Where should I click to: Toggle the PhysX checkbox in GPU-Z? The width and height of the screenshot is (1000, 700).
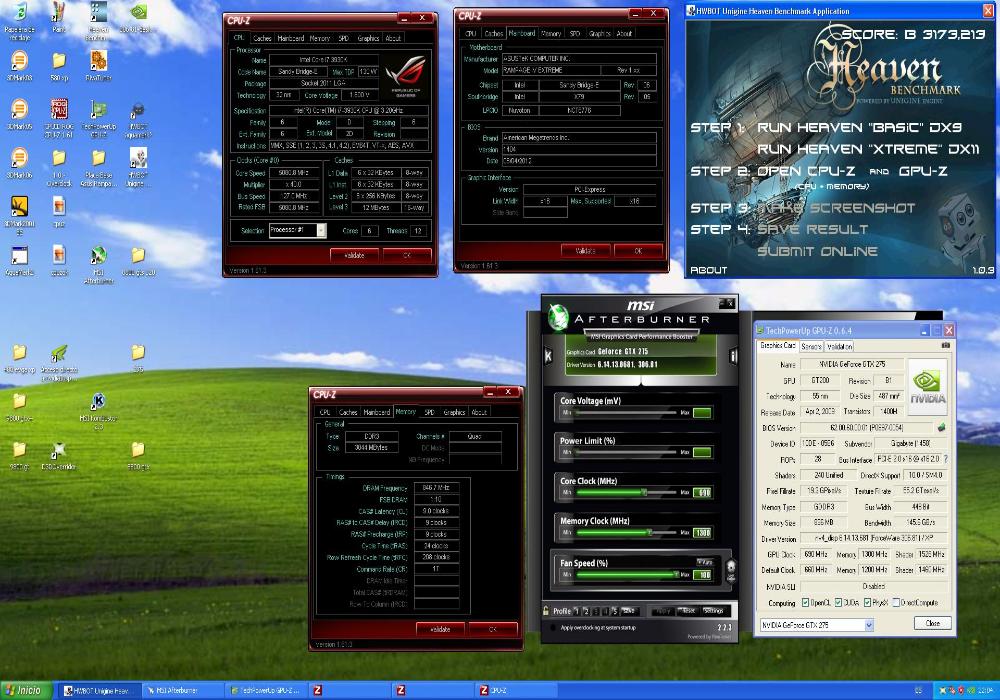pos(867,602)
